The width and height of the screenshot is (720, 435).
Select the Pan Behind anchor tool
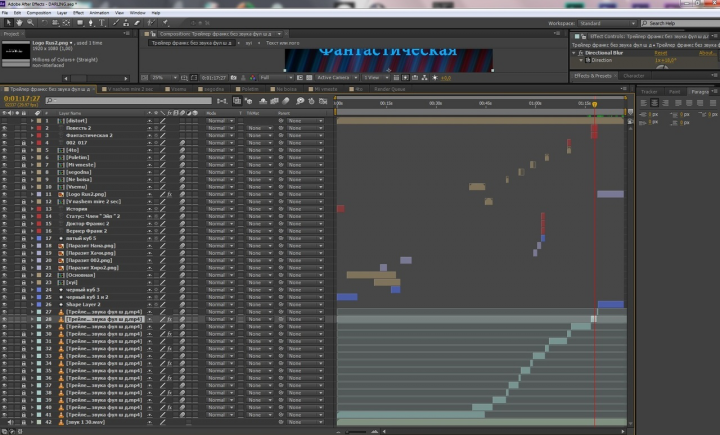coord(66,23)
